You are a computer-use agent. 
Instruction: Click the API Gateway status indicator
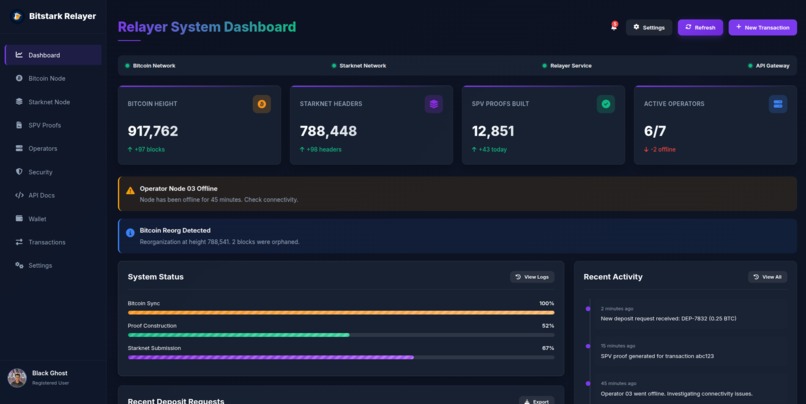click(768, 66)
